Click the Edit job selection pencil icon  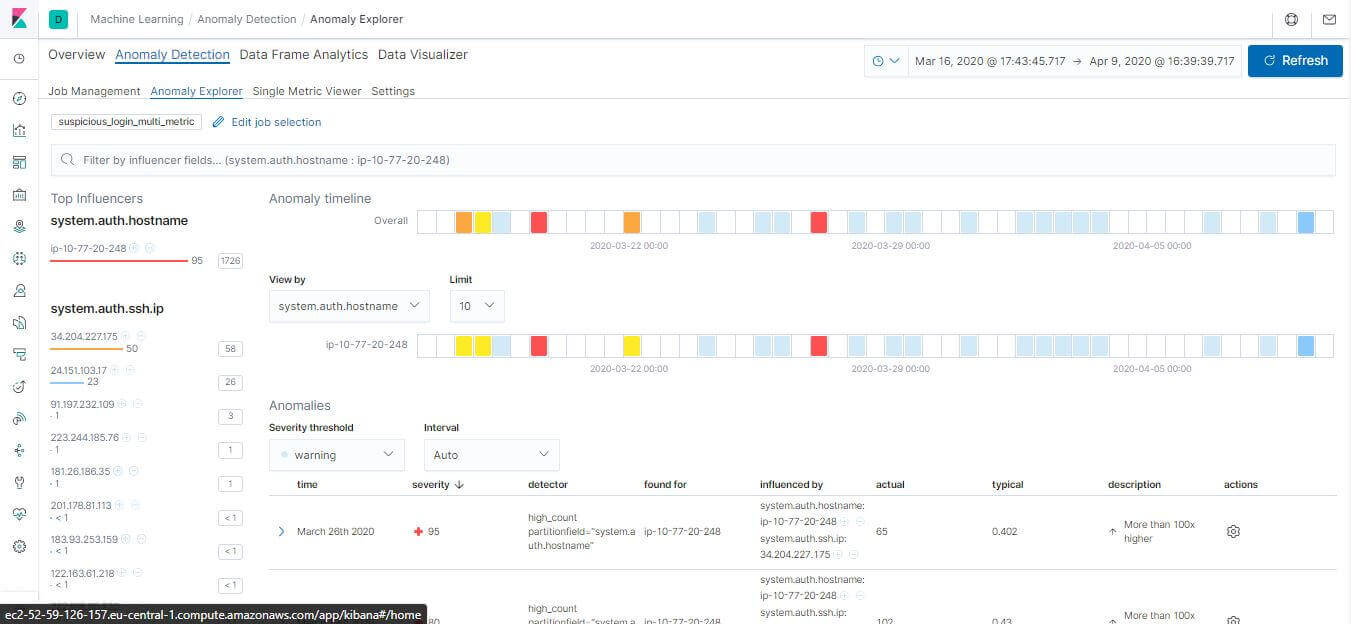click(218, 122)
